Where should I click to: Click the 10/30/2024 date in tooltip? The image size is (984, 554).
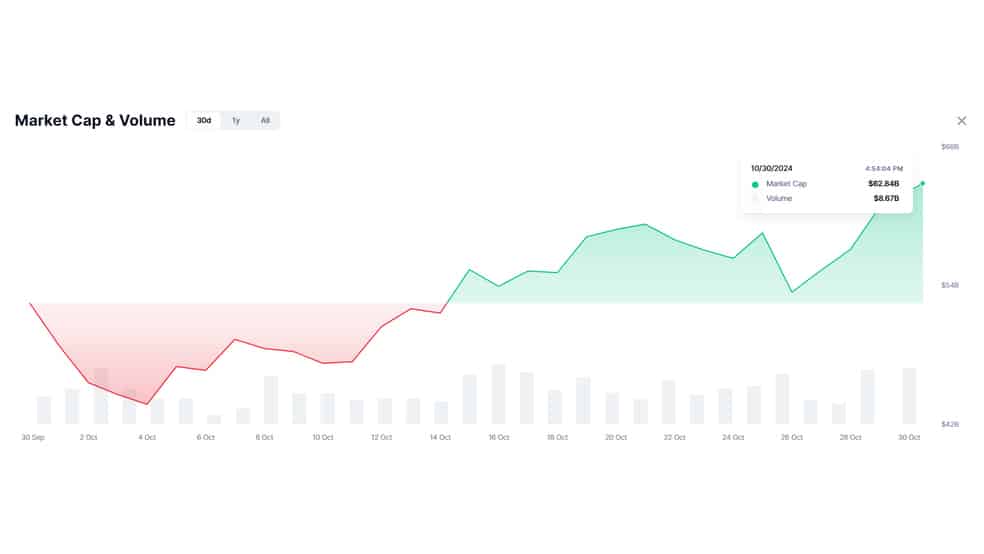(x=771, y=168)
